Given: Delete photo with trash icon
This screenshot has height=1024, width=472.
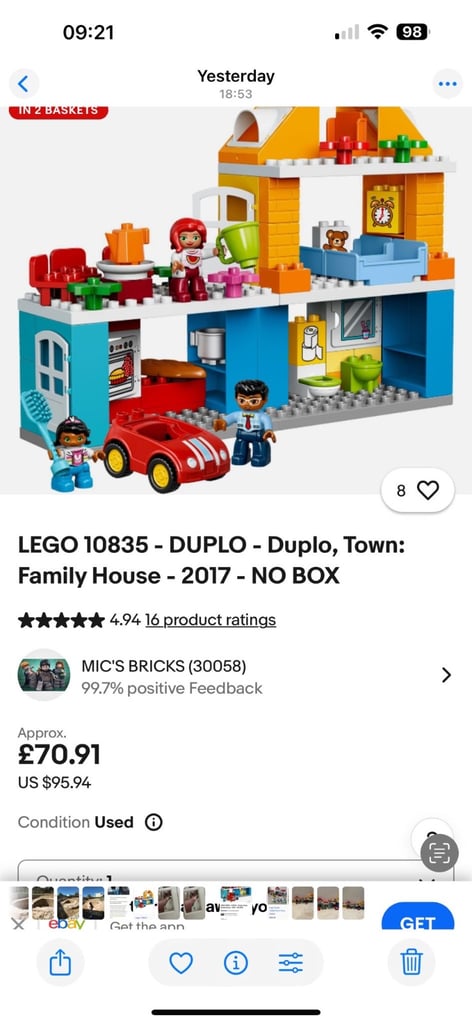Looking at the screenshot, I should (411, 962).
